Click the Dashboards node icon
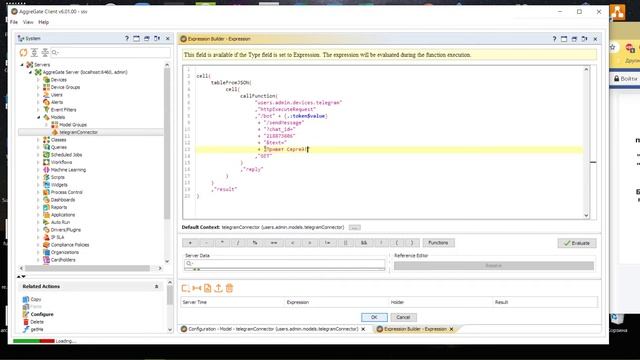Viewport: 640px width, 360px height. click(x=46, y=200)
